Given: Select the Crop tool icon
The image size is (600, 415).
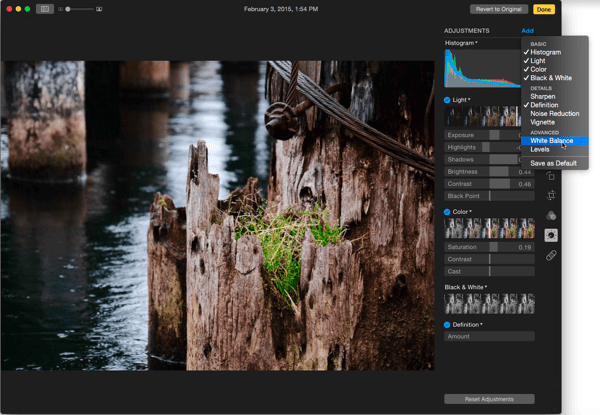Looking at the screenshot, I should pos(551,195).
